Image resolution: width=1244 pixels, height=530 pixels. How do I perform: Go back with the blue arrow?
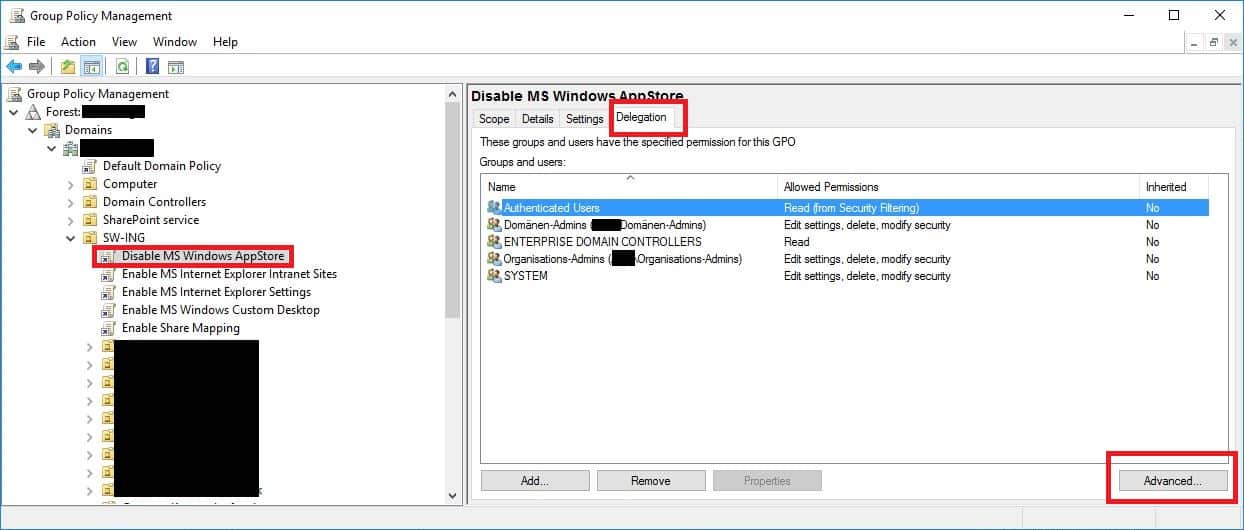click(14, 67)
